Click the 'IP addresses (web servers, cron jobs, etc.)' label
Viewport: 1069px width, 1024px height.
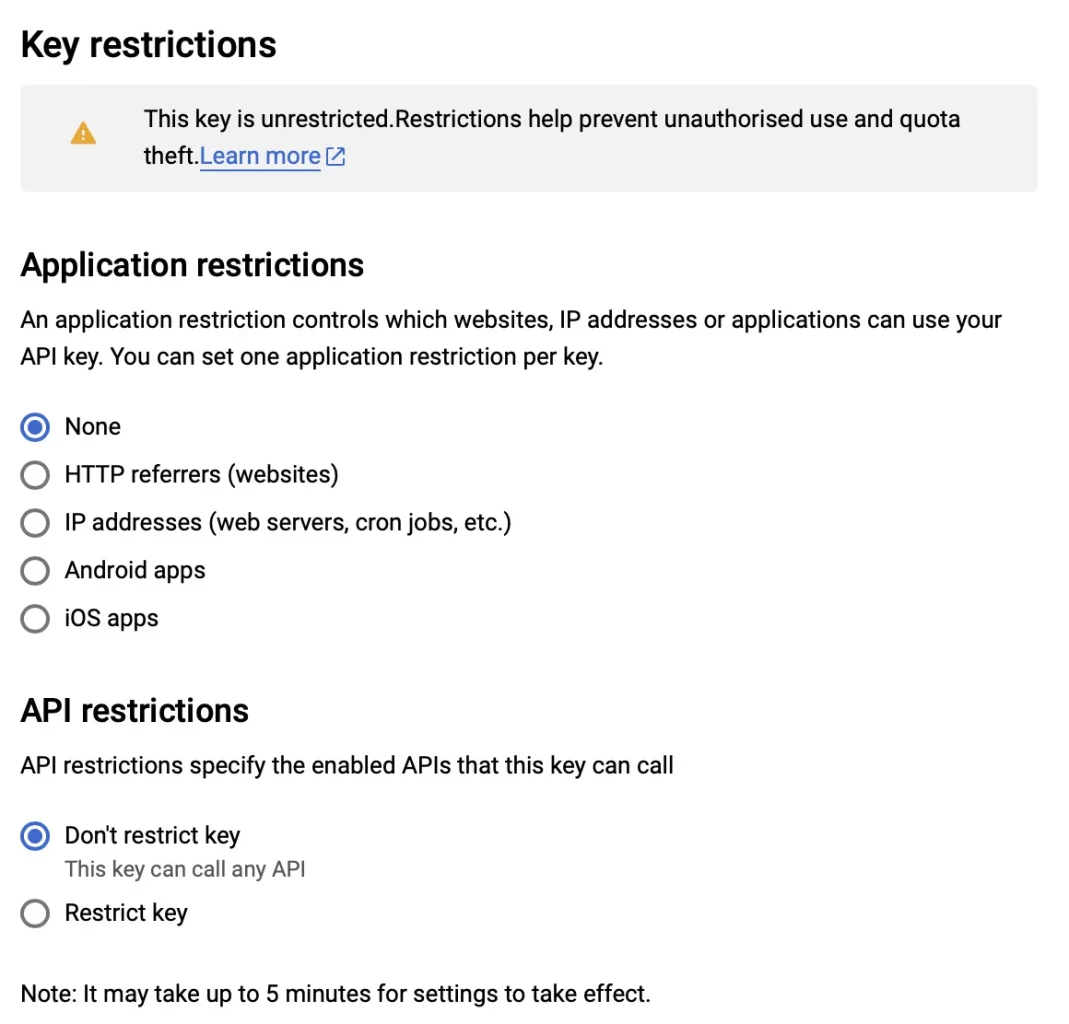tap(288, 523)
